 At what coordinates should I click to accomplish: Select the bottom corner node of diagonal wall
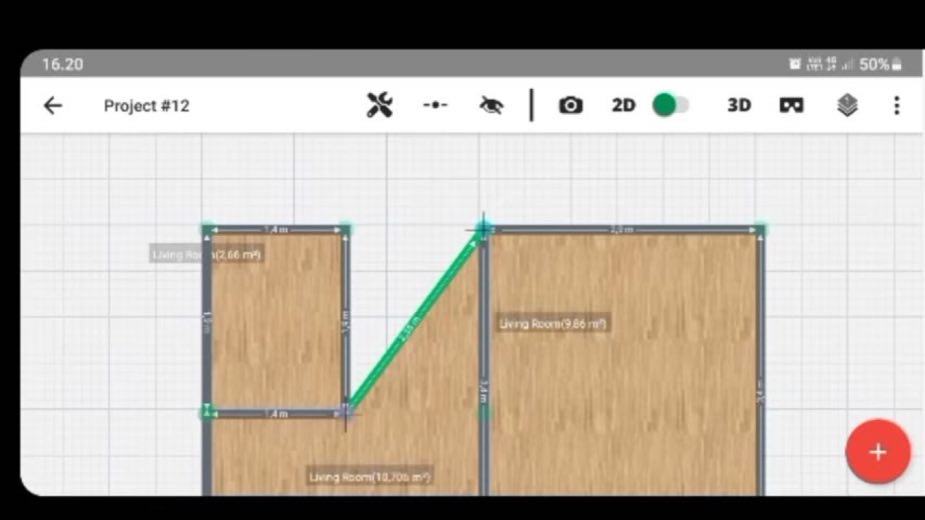pos(346,412)
